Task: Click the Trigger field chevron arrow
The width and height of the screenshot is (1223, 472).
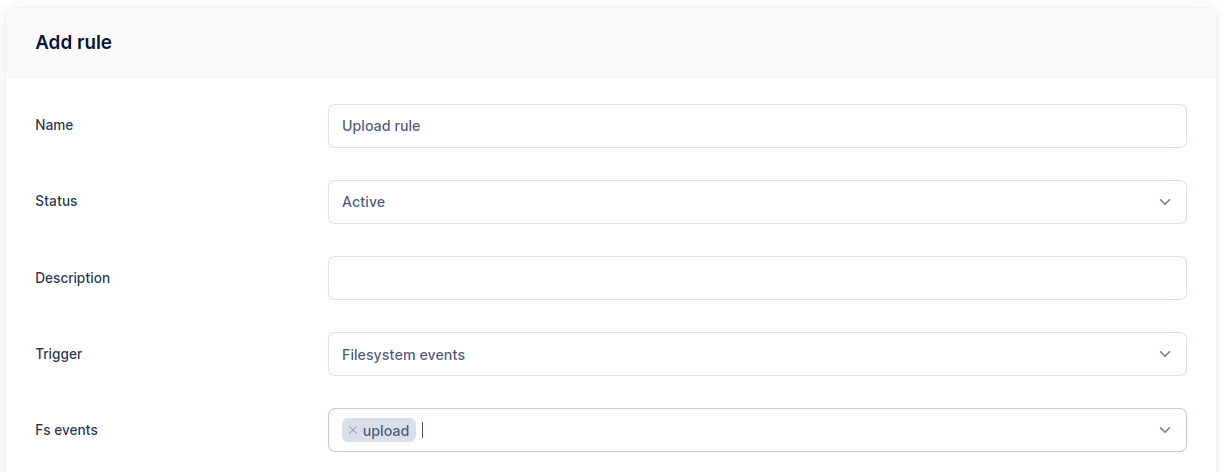Action: pos(1164,354)
